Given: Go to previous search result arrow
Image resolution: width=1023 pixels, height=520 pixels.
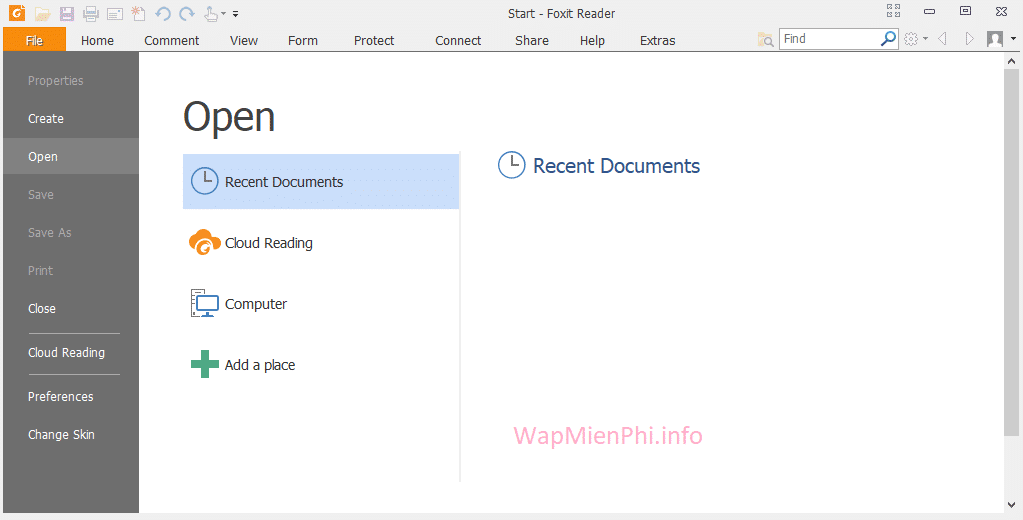Looking at the screenshot, I should [942, 39].
